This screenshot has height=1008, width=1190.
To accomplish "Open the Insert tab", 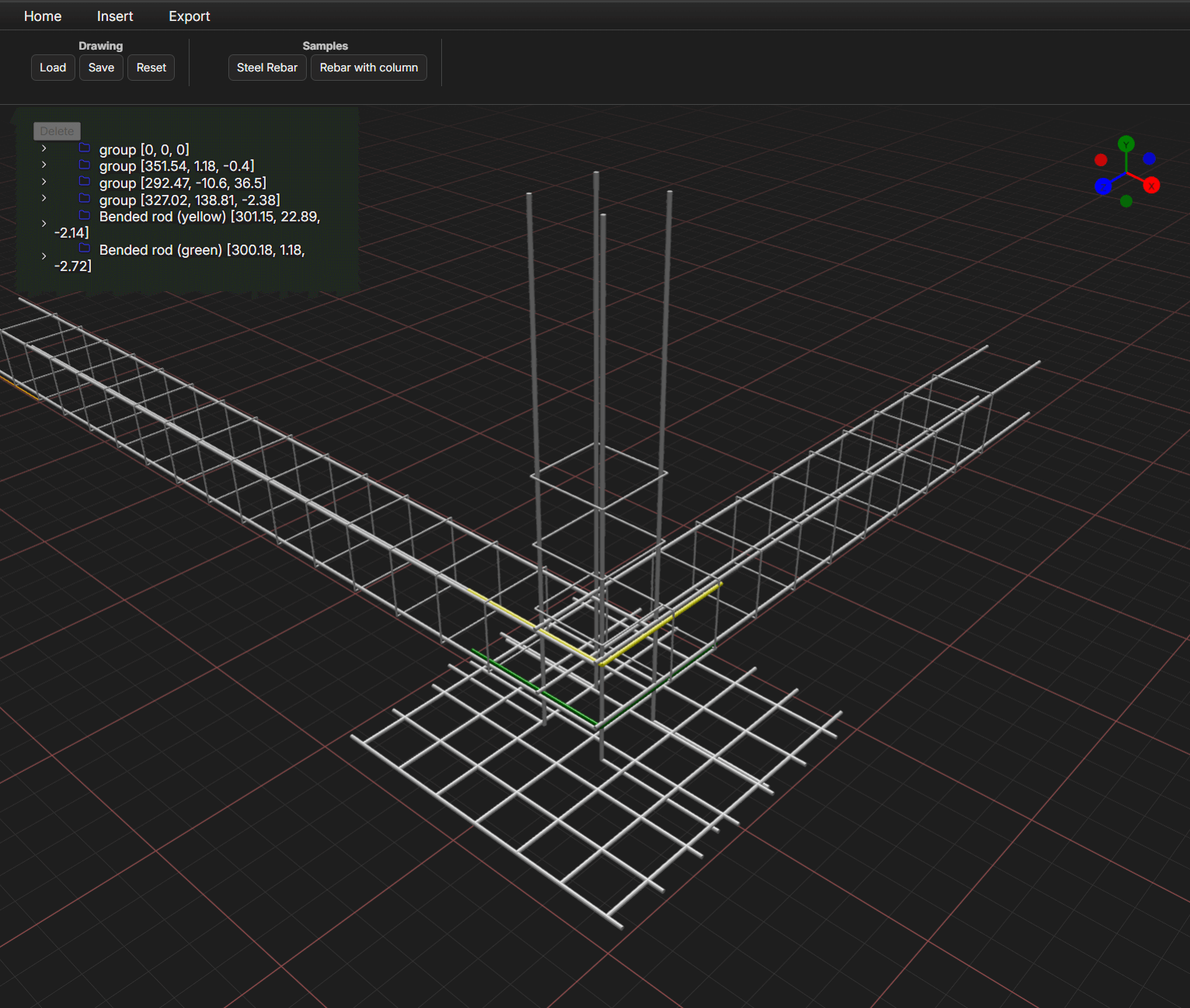I will [x=115, y=16].
